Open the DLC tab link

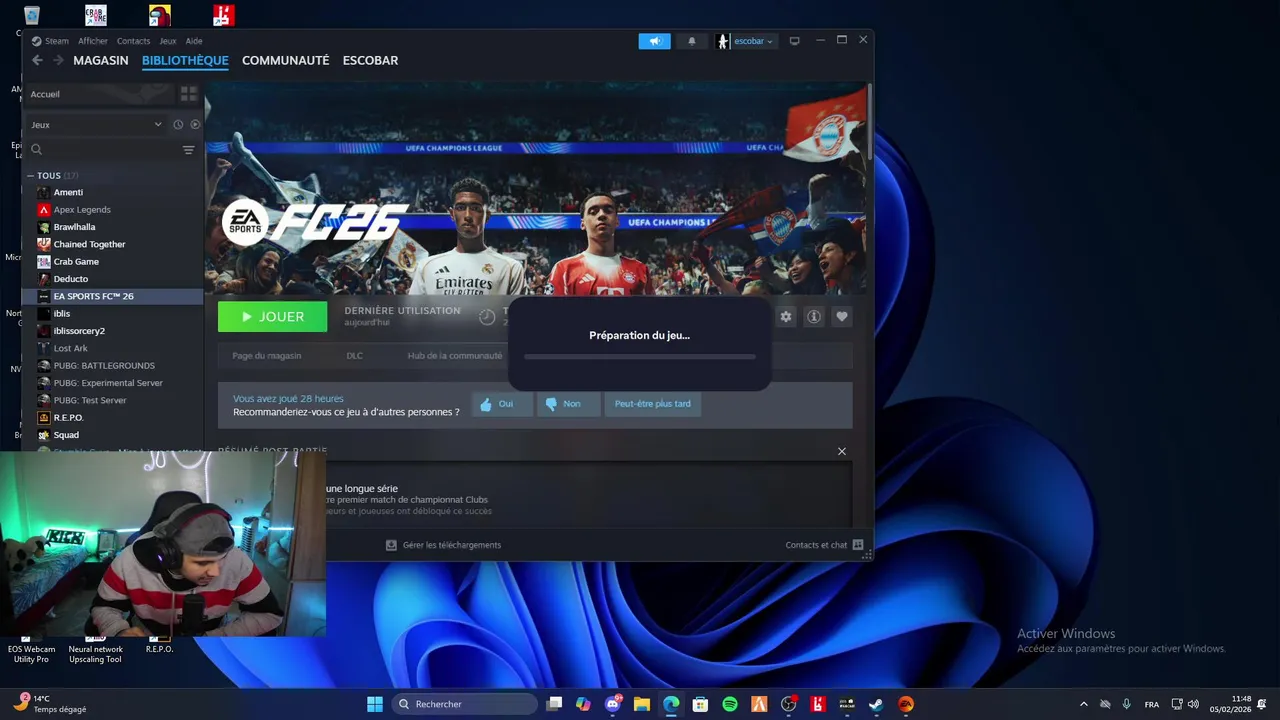(355, 356)
